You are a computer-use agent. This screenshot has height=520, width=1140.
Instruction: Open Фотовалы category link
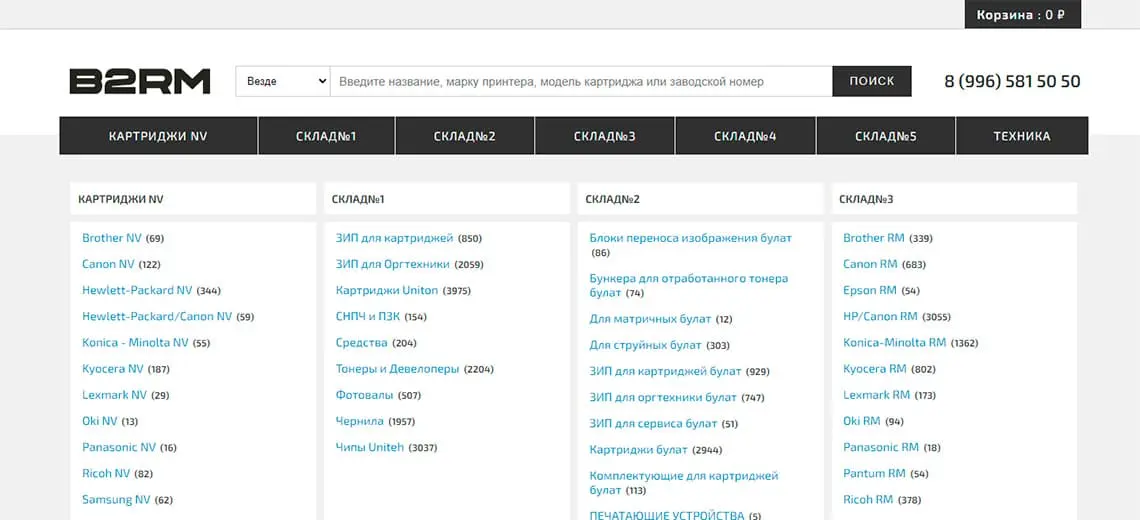tap(364, 395)
